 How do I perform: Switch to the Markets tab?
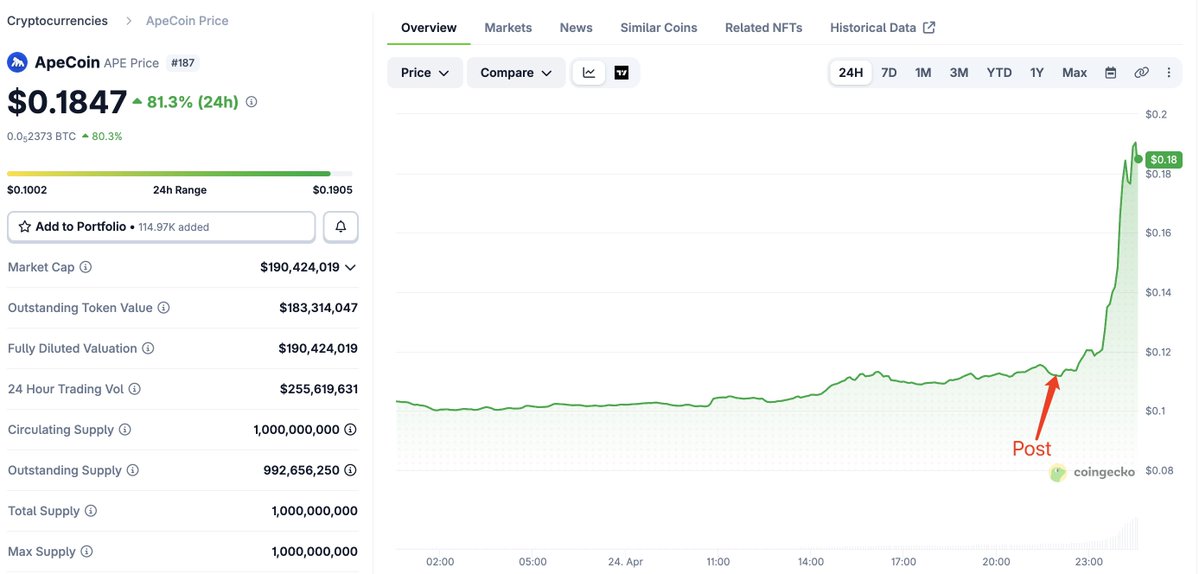click(x=508, y=28)
